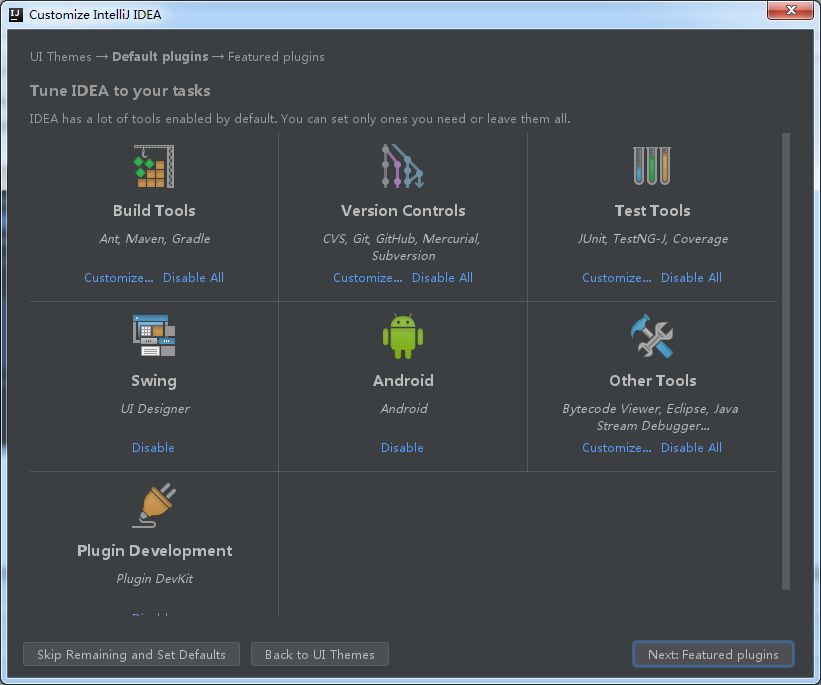The height and width of the screenshot is (685, 821).
Task: Proceed to Next: Featured plugins
Action: pos(713,654)
